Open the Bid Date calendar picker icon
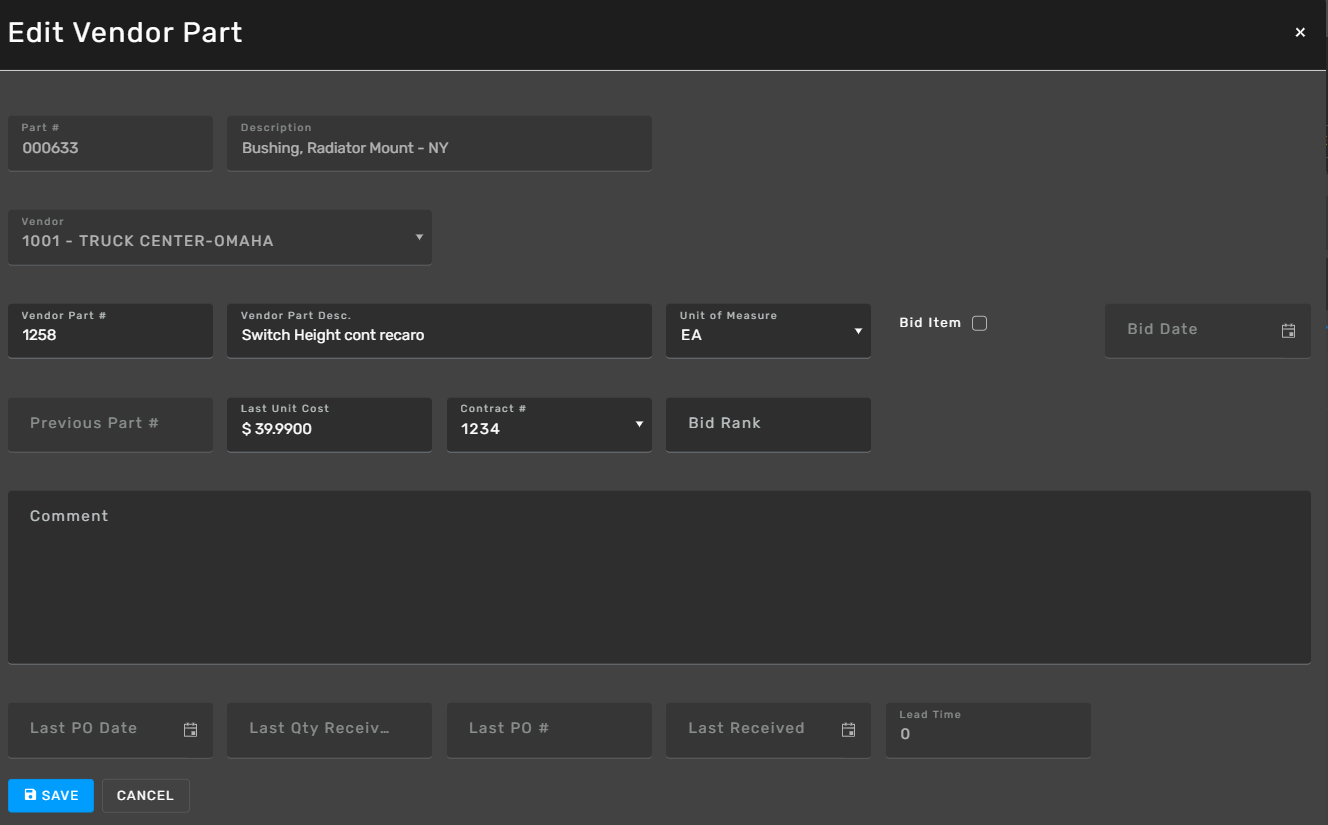 (1288, 330)
